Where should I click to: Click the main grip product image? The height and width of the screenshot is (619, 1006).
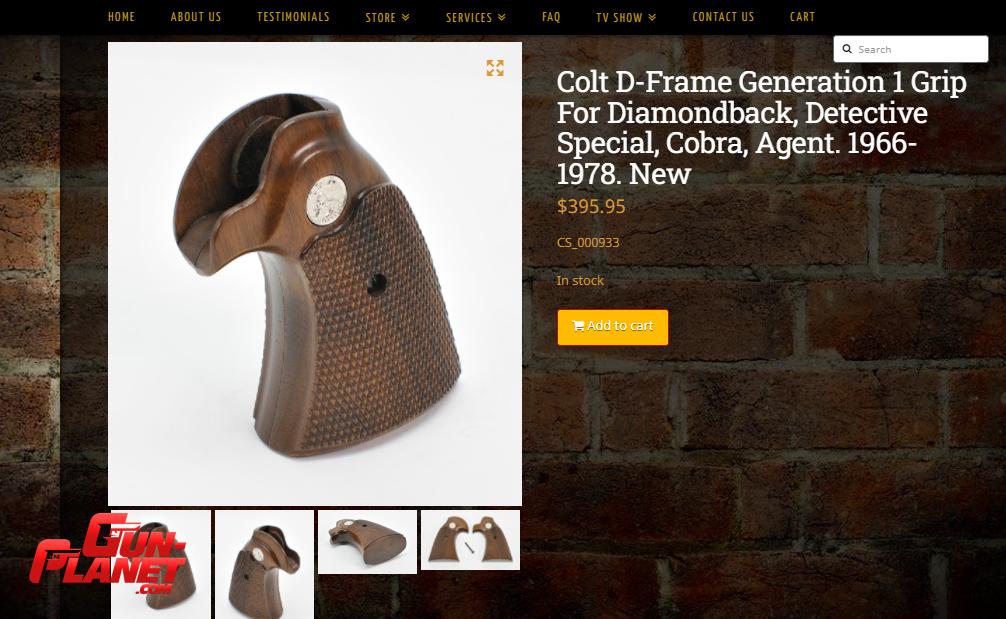coord(315,274)
